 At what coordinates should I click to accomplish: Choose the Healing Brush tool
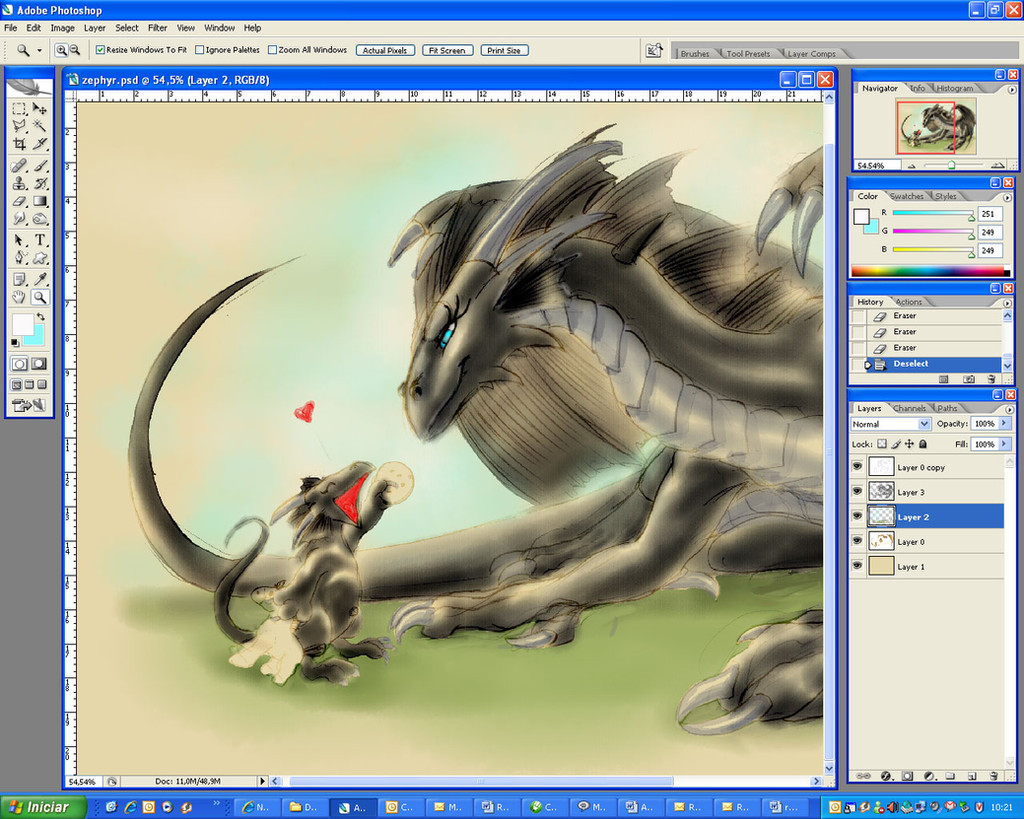19,166
